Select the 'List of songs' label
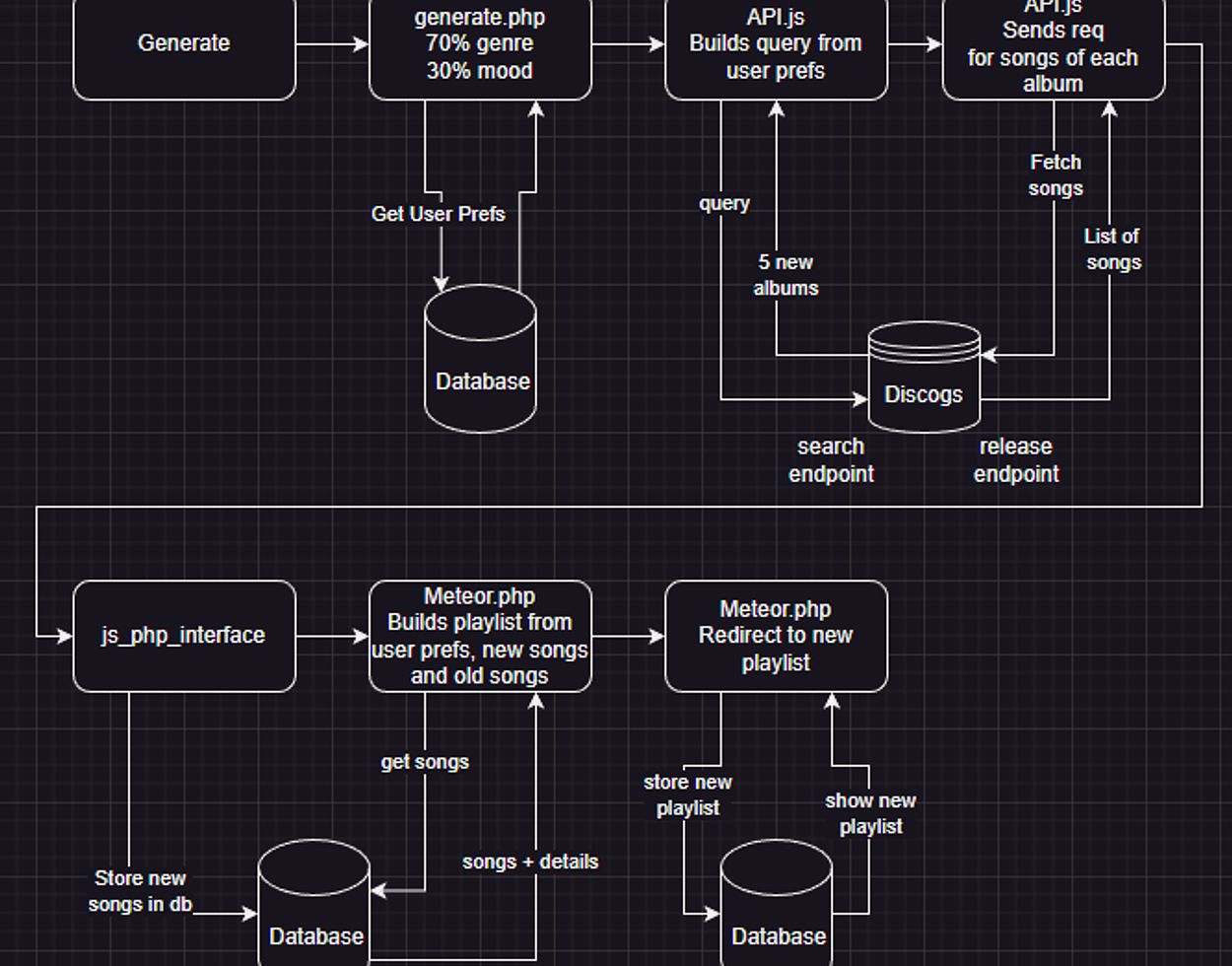This screenshot has width=1232, height=966. coord(1113,249)
